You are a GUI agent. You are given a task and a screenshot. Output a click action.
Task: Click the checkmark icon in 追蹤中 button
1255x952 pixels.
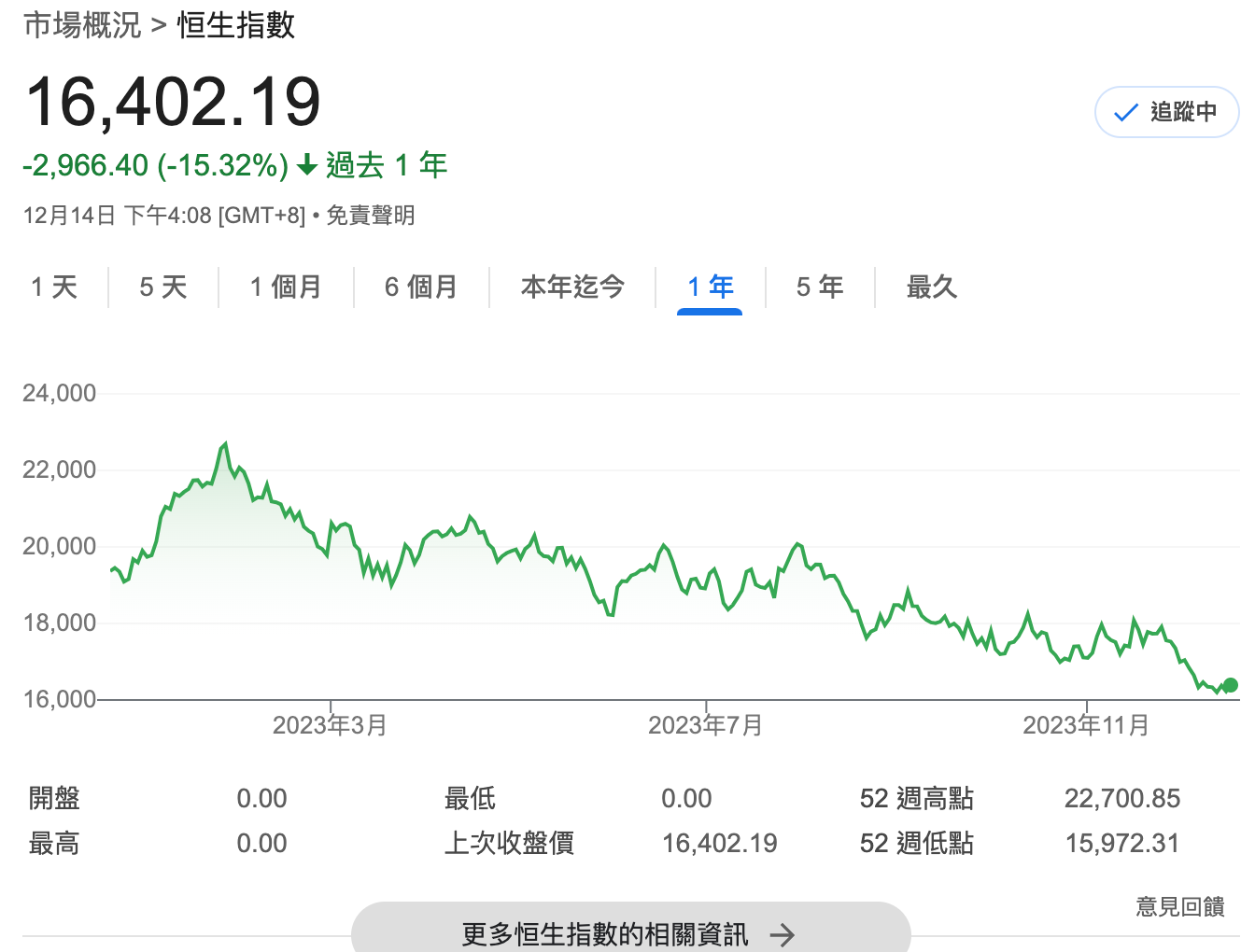click(x=1126, y=113)
